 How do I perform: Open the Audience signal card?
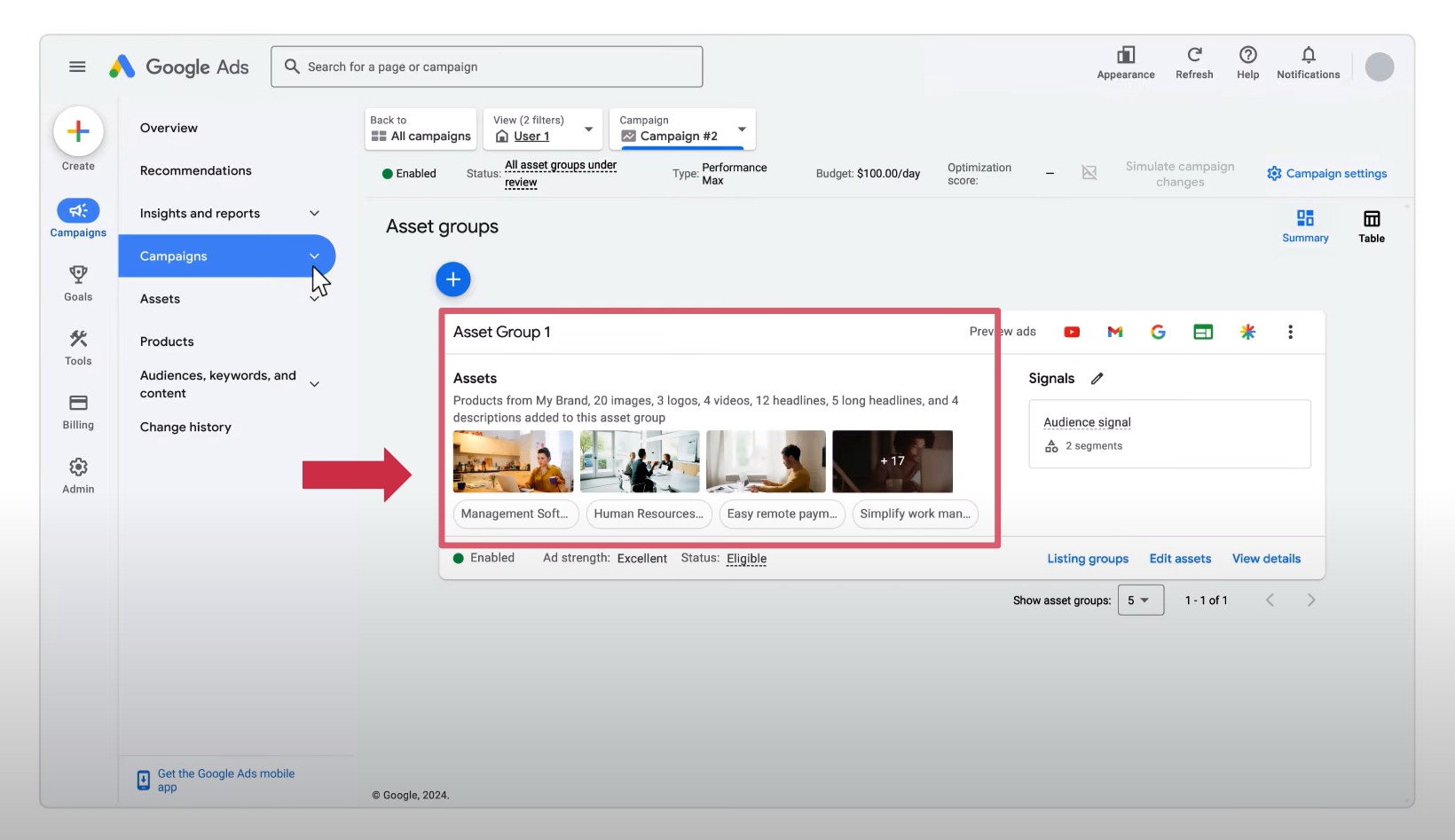pyautogui.click(x=1169, y=434)
